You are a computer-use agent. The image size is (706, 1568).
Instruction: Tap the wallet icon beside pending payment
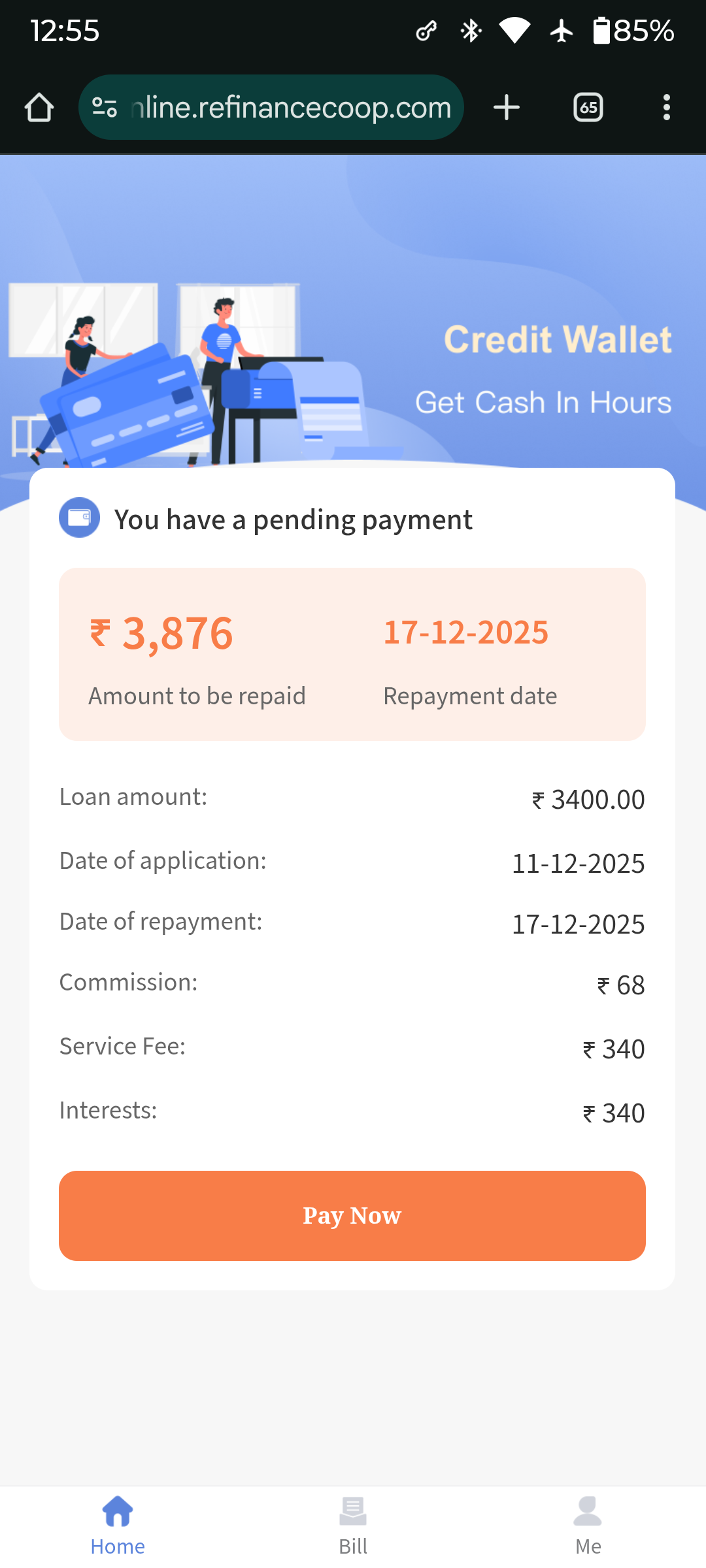point(79,517)
